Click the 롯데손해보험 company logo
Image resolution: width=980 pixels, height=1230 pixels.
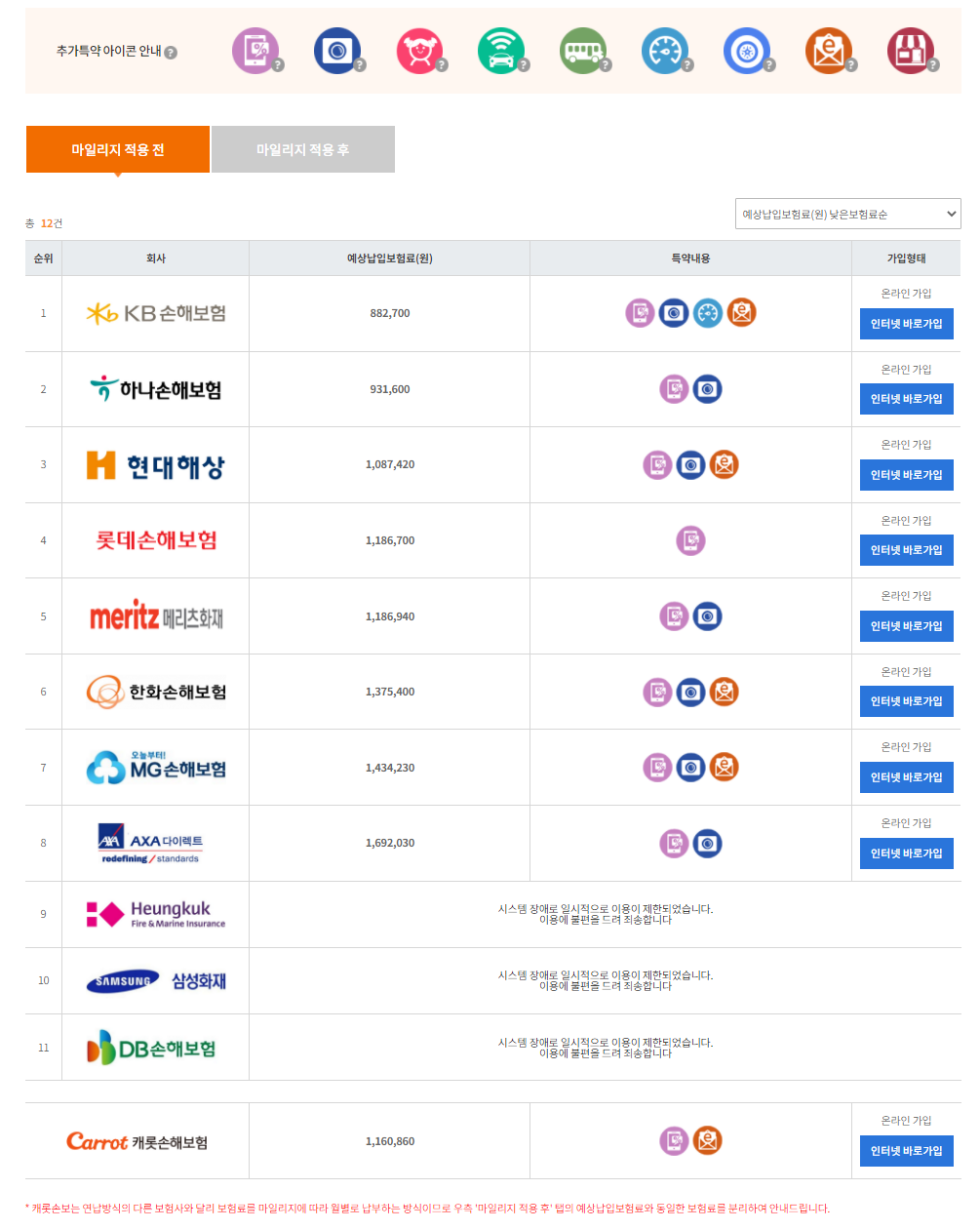pos(156,540)
